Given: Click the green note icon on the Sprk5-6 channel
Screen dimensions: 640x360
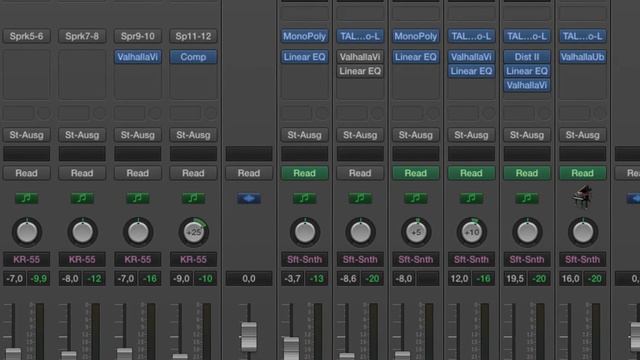Looking at the screenshot, I should click(x=27, y=198).
